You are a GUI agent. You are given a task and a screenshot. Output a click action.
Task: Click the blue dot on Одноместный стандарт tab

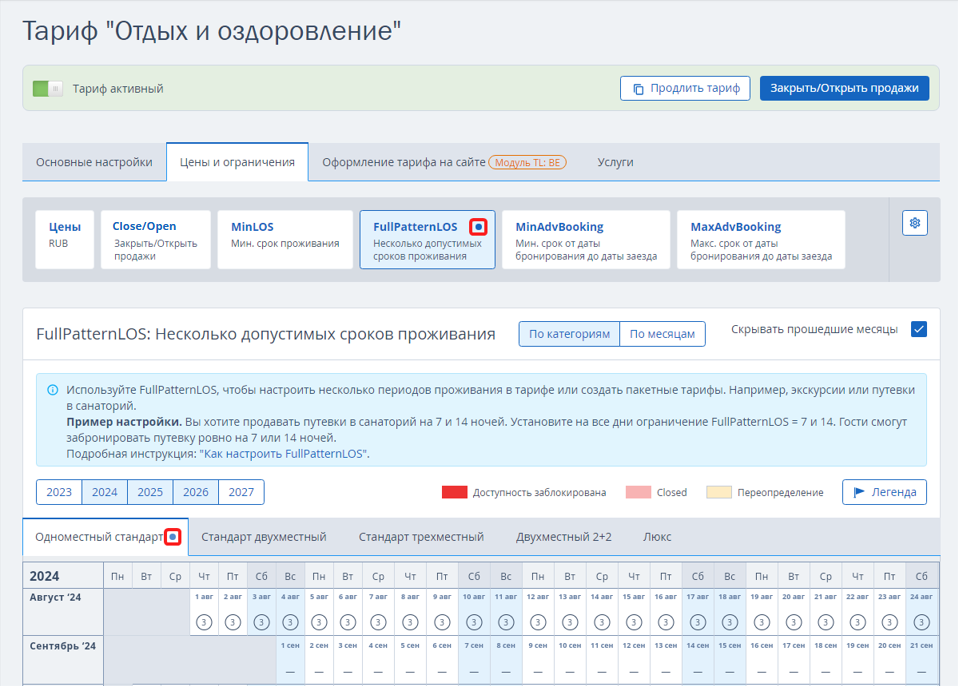point(173,537)
